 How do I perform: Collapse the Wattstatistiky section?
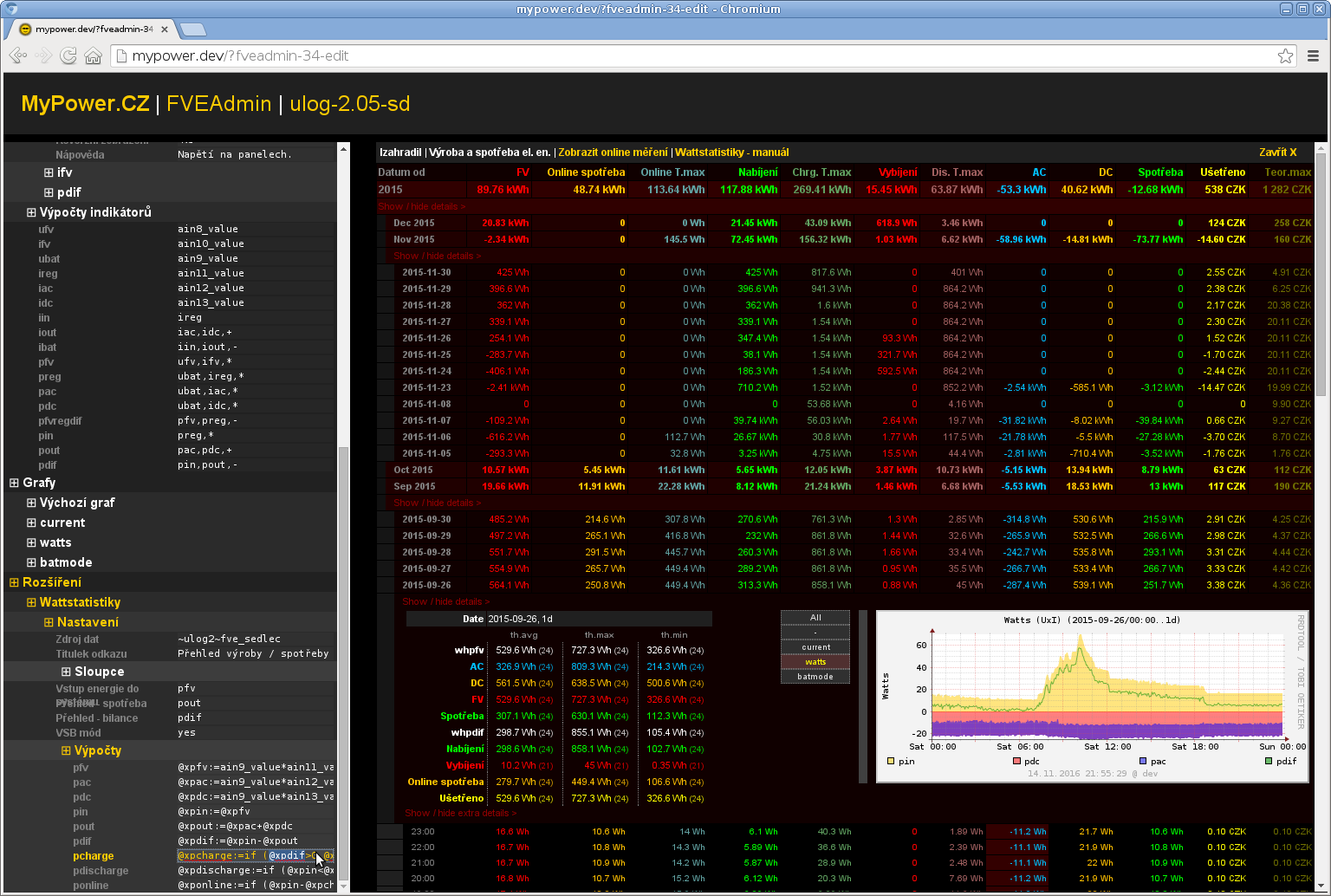[x=31, y=602]
